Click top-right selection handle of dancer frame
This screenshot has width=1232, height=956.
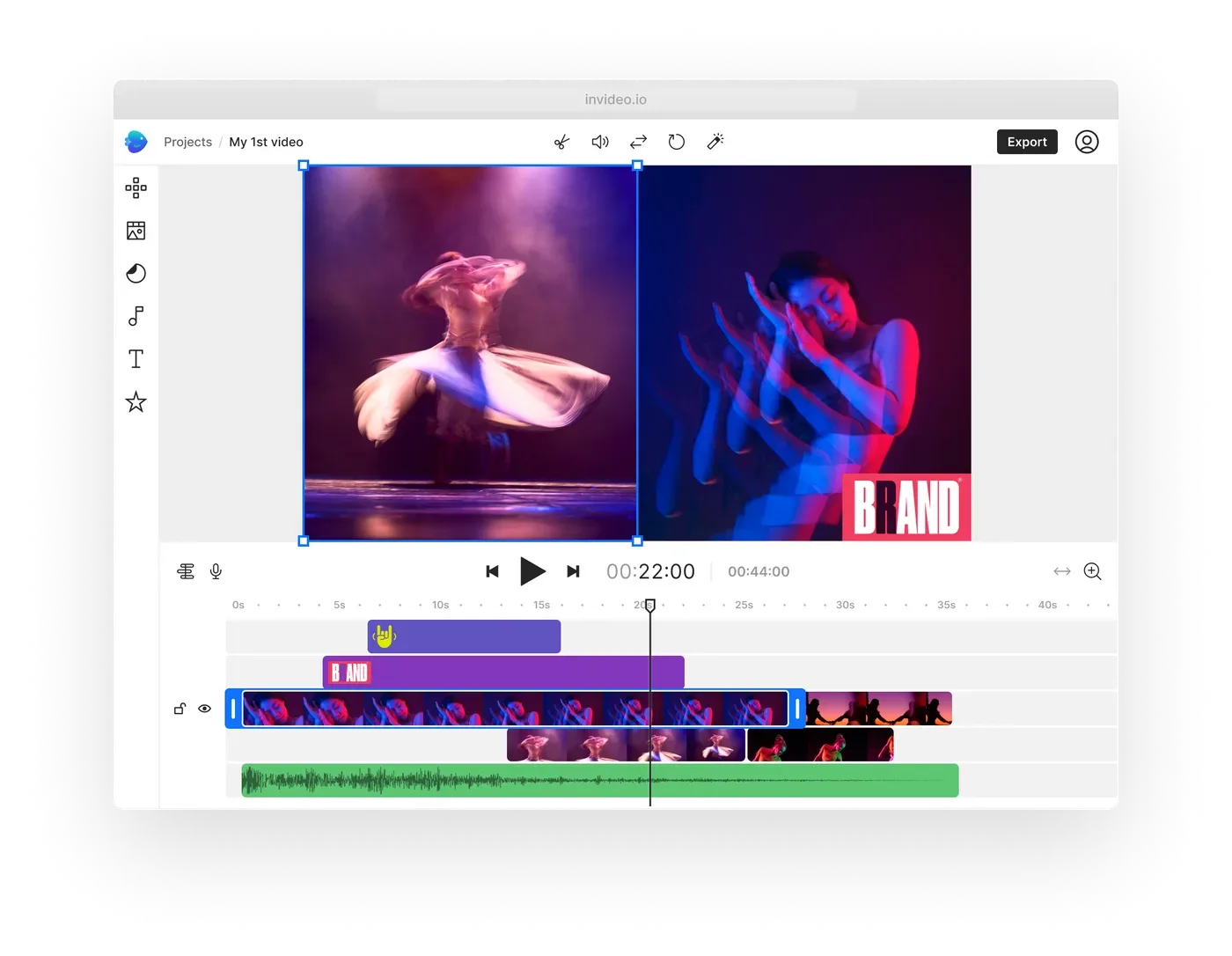[638, 165]
